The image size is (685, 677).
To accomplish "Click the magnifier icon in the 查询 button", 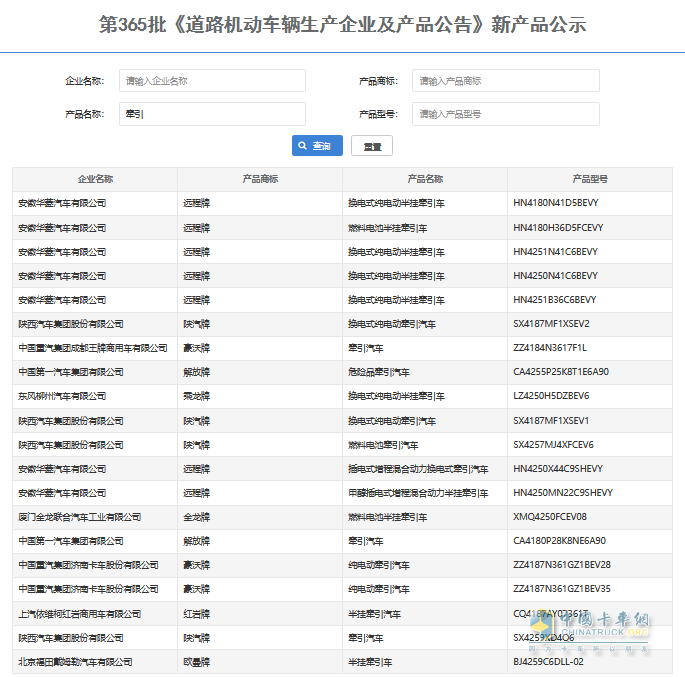I will point(304,146).
